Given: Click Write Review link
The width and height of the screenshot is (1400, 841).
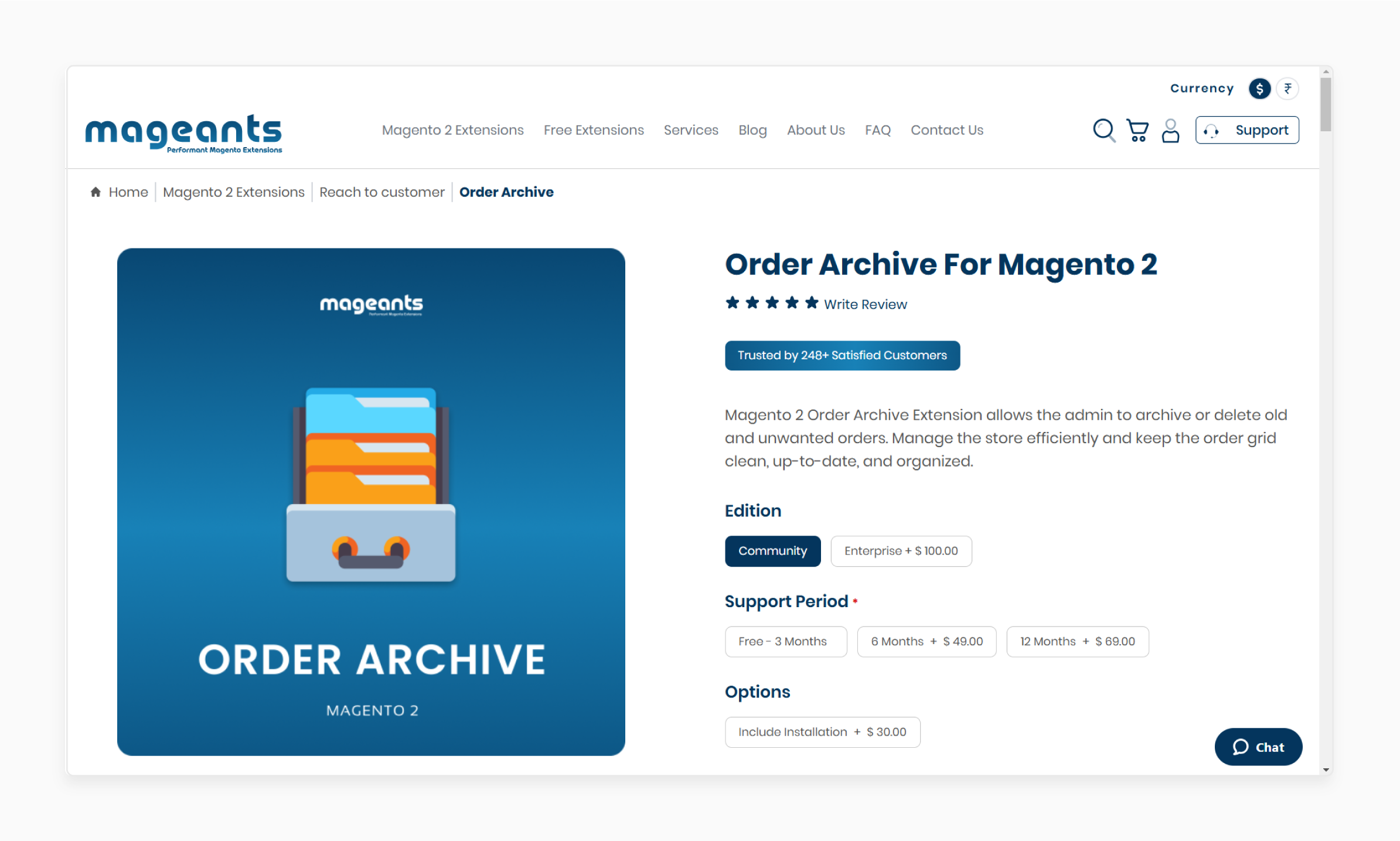Looking at the screenshot, I should click(x=865, y=304).
